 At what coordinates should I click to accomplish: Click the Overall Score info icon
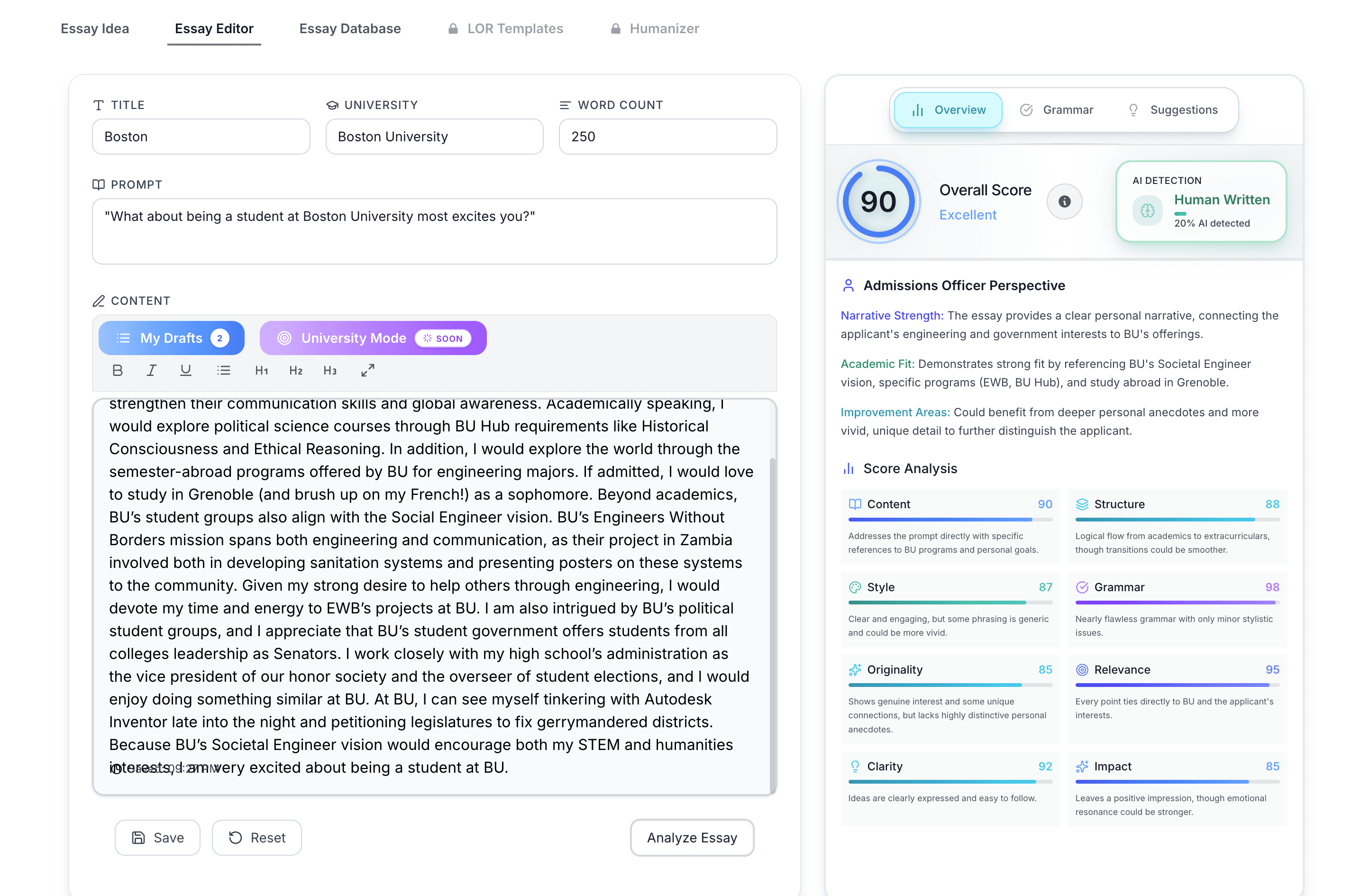pos(1064,201)
